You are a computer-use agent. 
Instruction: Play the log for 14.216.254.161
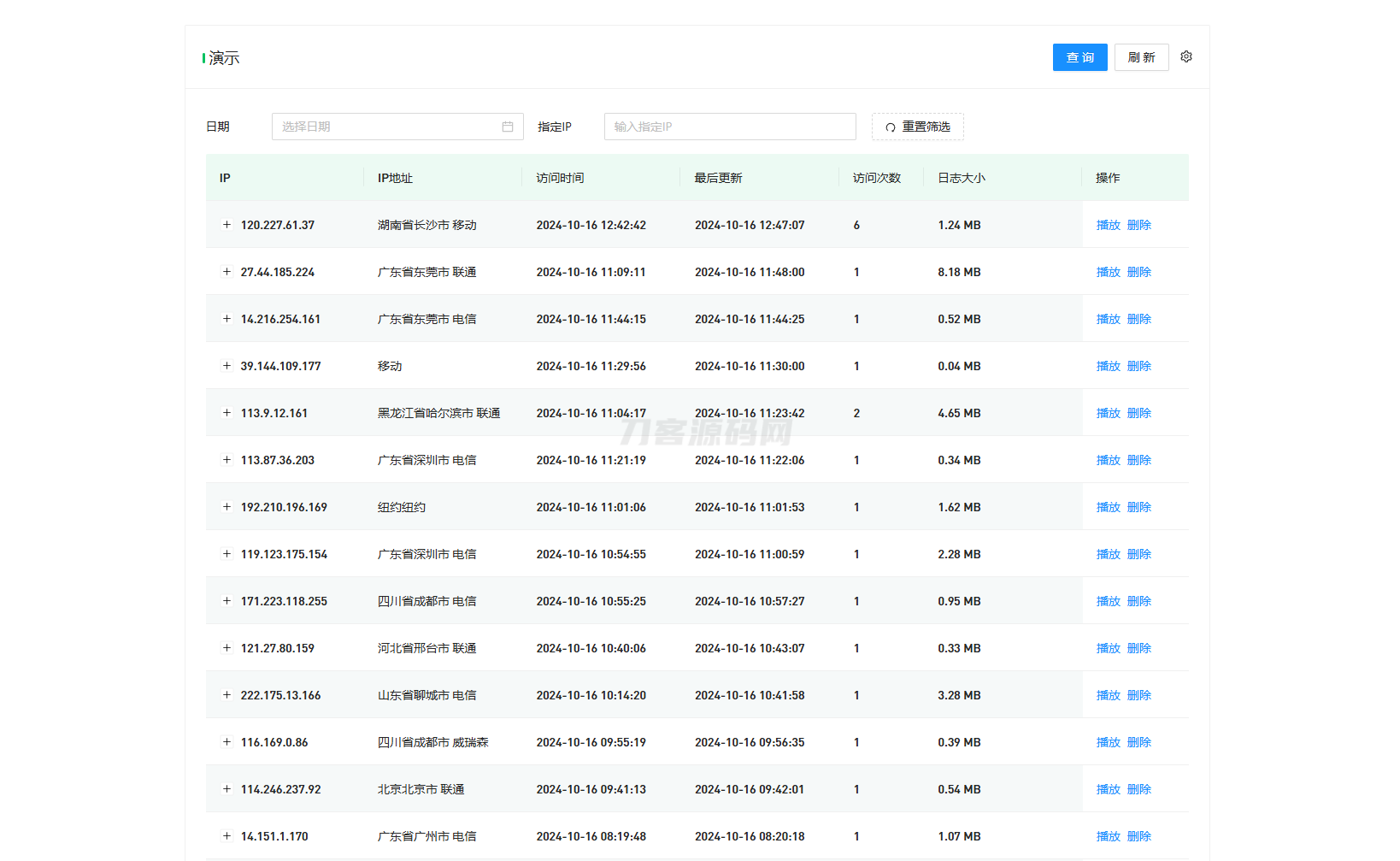(1108, 319)
